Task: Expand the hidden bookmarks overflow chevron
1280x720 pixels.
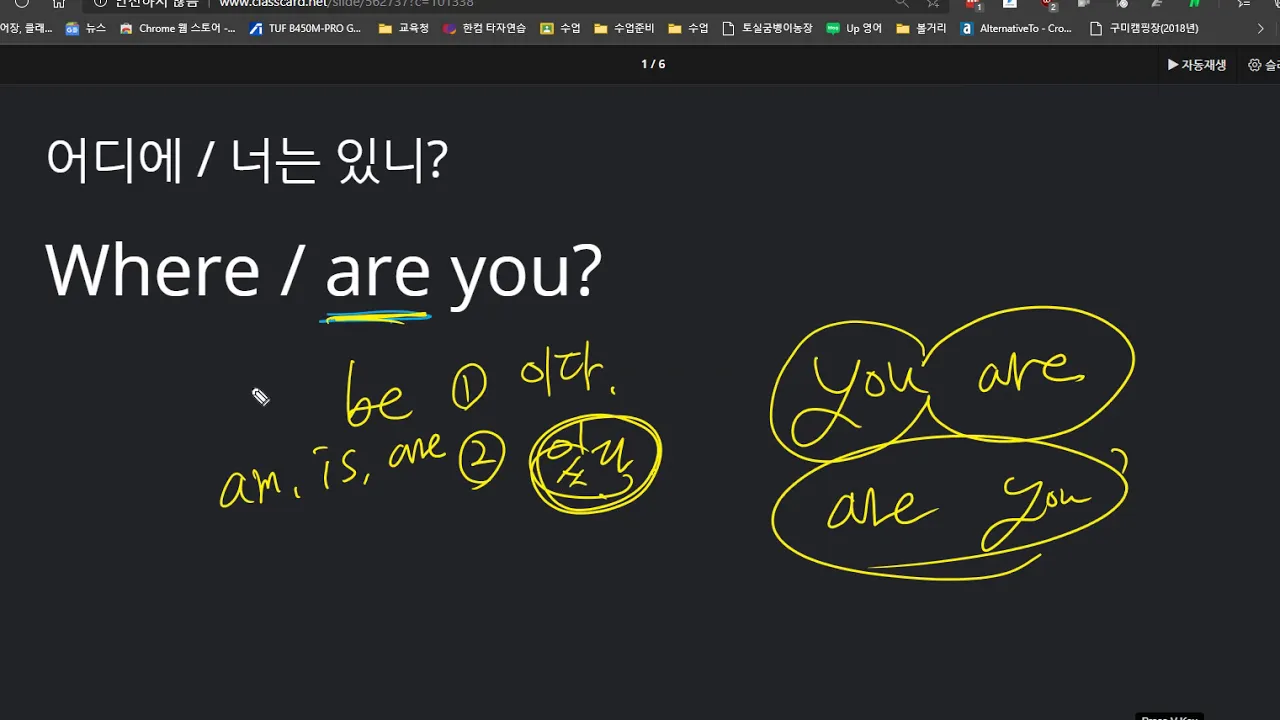Action: (x=1261, y=28)
